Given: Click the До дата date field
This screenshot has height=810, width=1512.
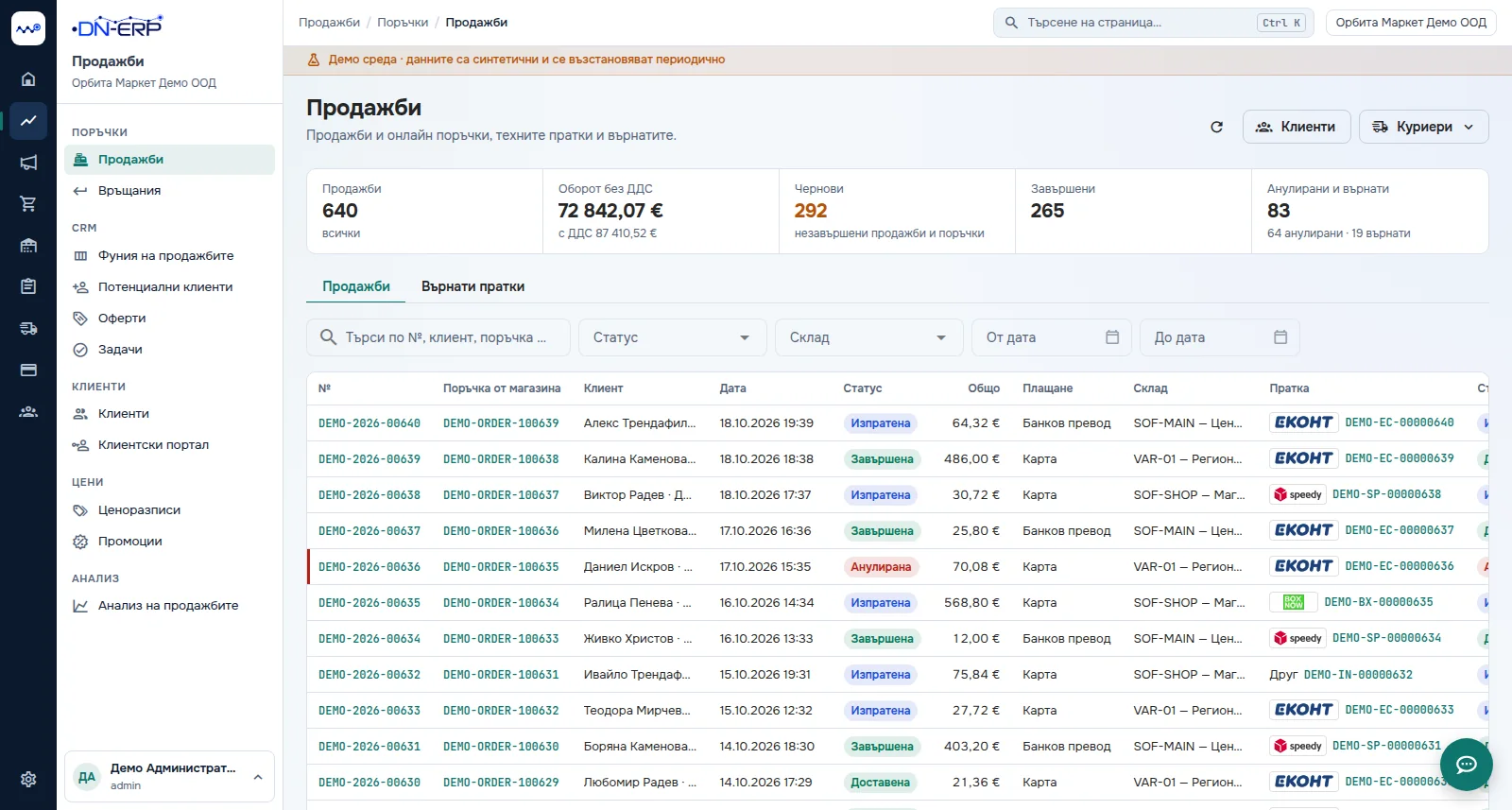Looking at the screenshot, I should pos(1220,337).
